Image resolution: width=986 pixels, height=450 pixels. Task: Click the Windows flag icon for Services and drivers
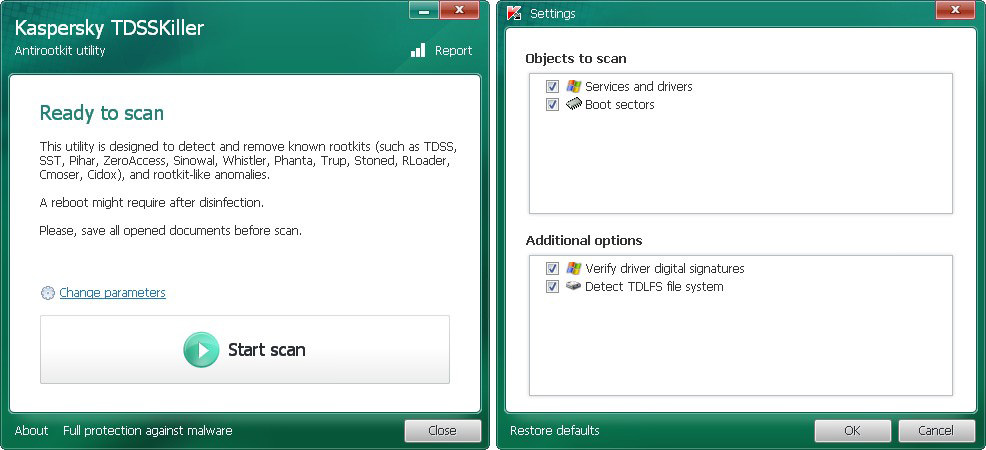tap(573, 86)
